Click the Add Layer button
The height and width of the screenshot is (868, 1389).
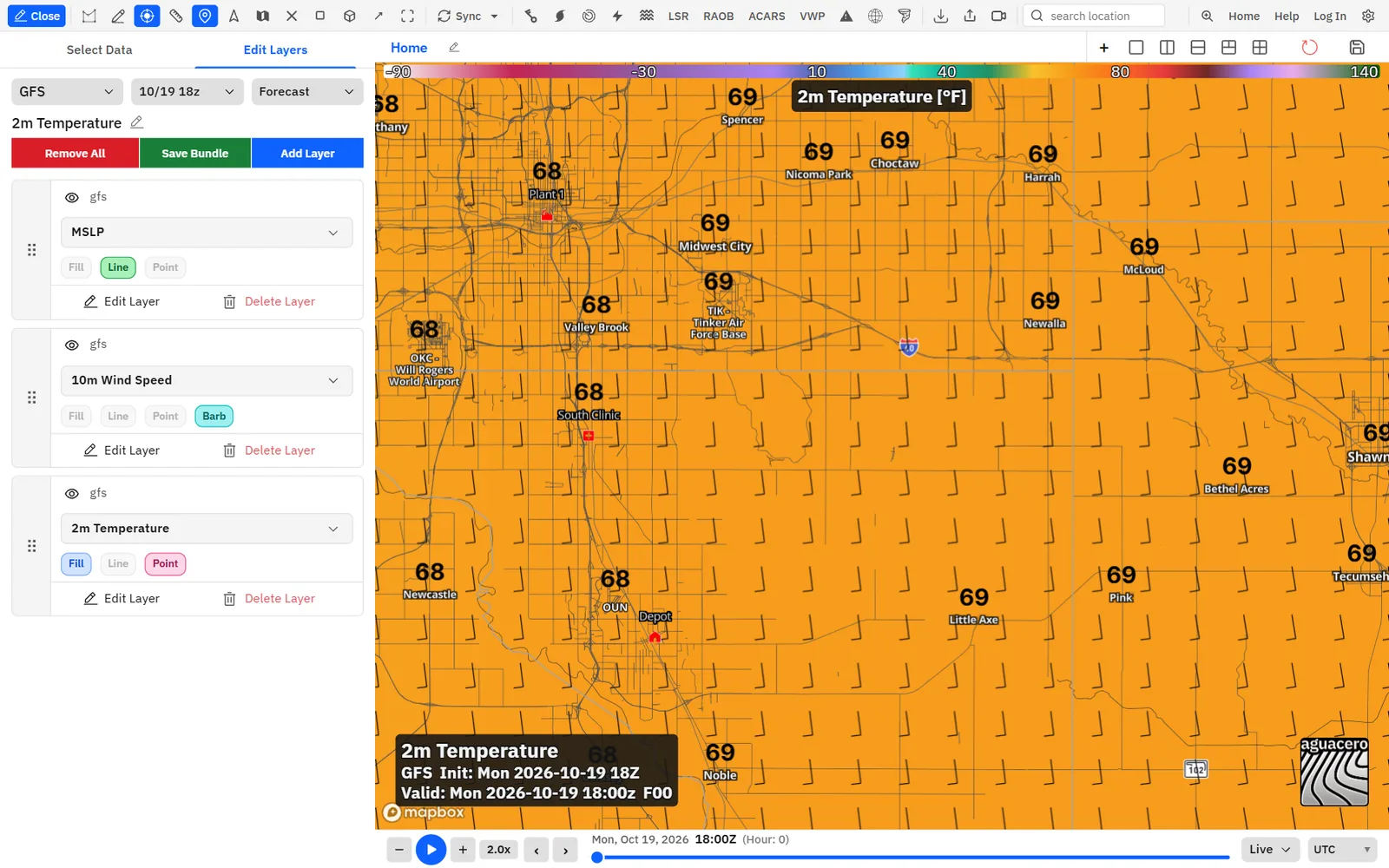(307, 153)
